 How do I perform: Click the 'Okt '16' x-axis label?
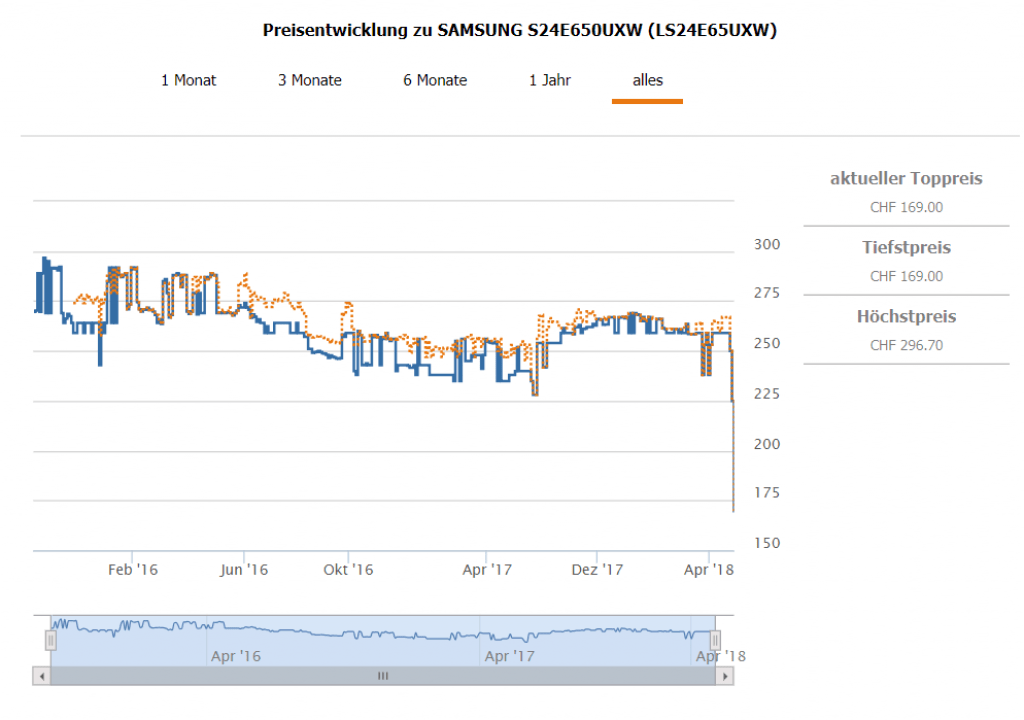tap(348, 570)
